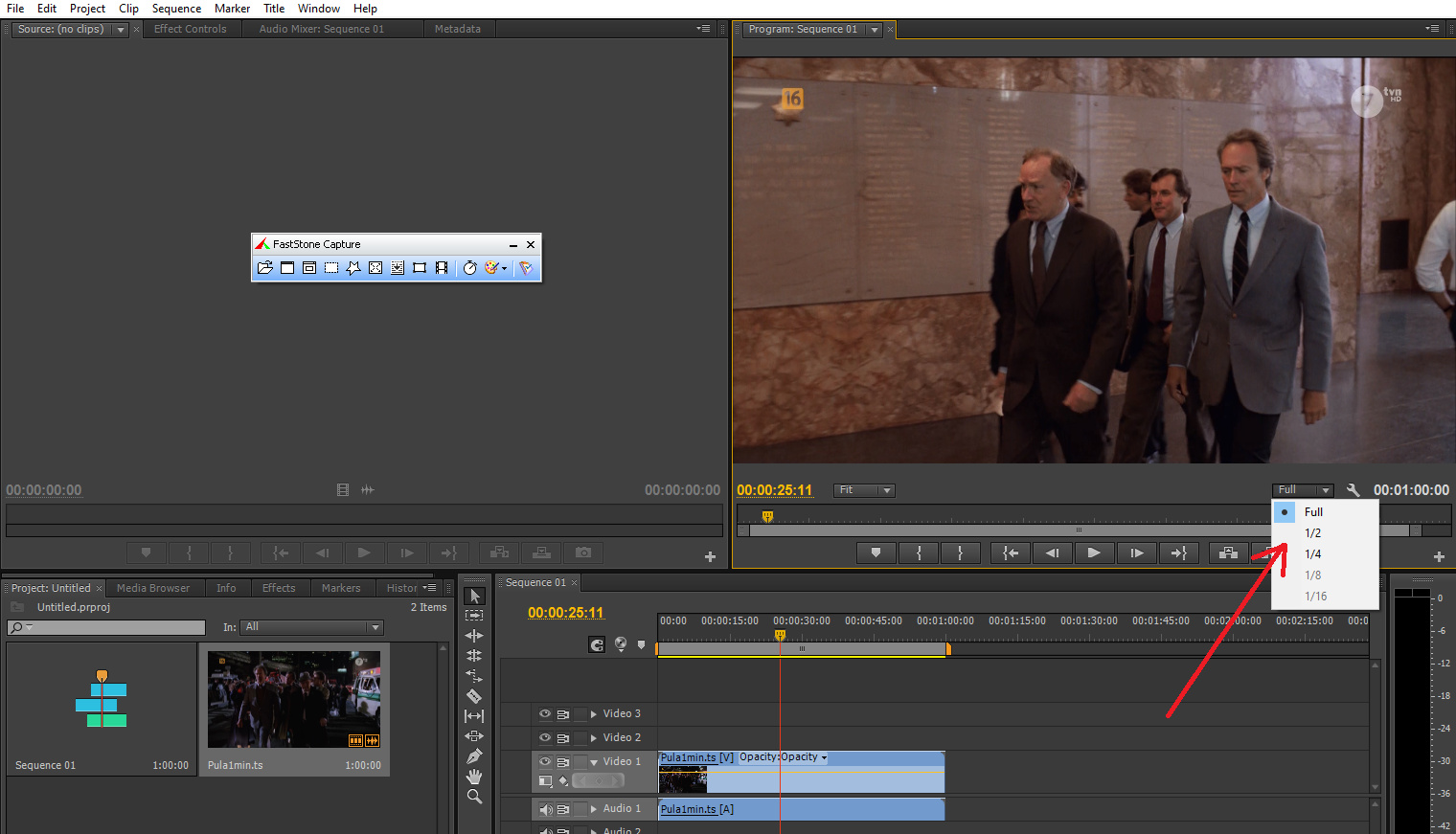This screenshot has width=1456, height=834.
Task: Expand the Audio 1 track
Action: (x=594, y=809)
